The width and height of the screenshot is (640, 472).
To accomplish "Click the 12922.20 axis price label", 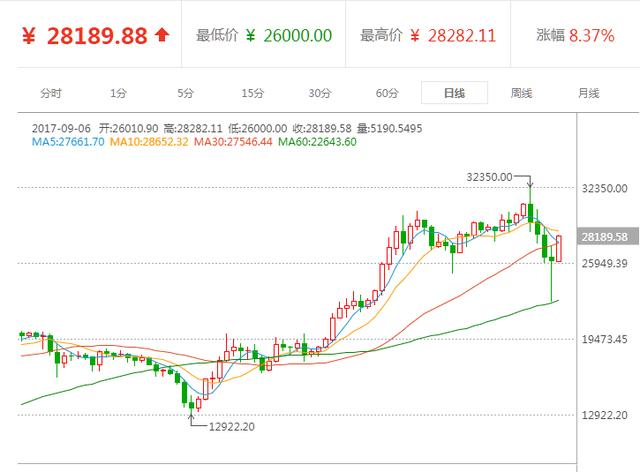I will pyautogui.click(x=604, y=415).
